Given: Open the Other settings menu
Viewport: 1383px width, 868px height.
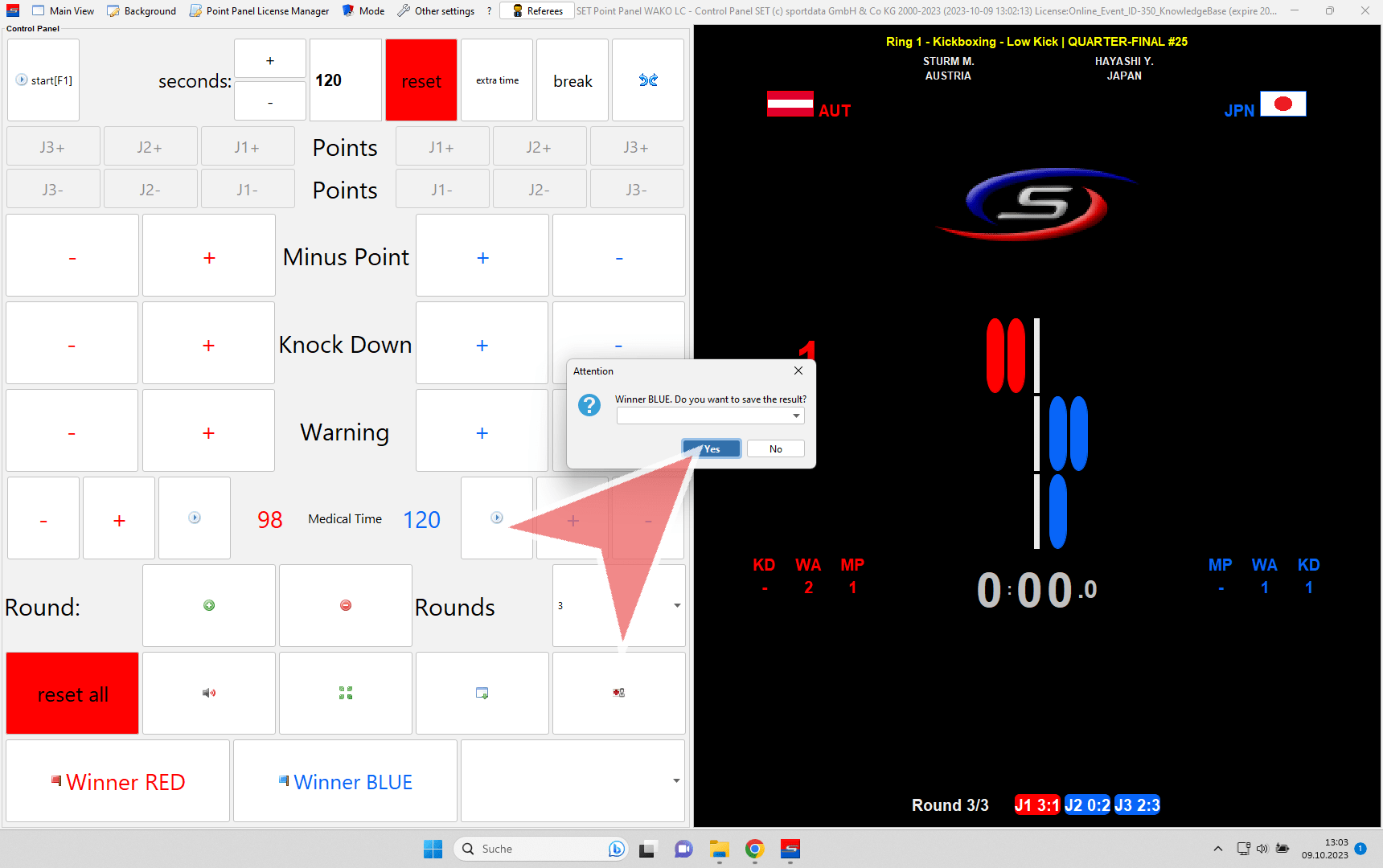Looking at the screenshot, I should click(x=436, y=11).
